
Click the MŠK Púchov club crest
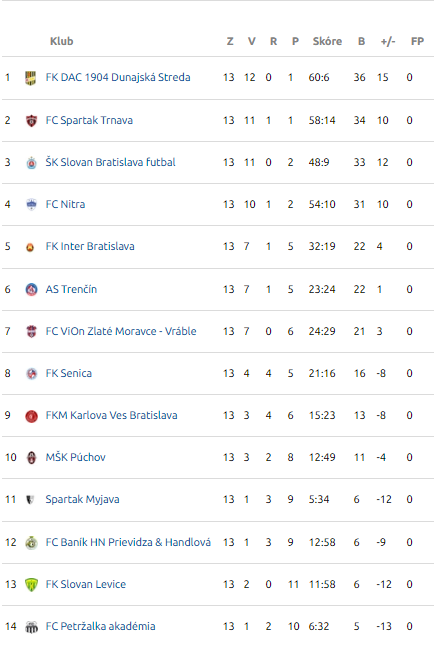pyautogui.click(x=31, y=458)
